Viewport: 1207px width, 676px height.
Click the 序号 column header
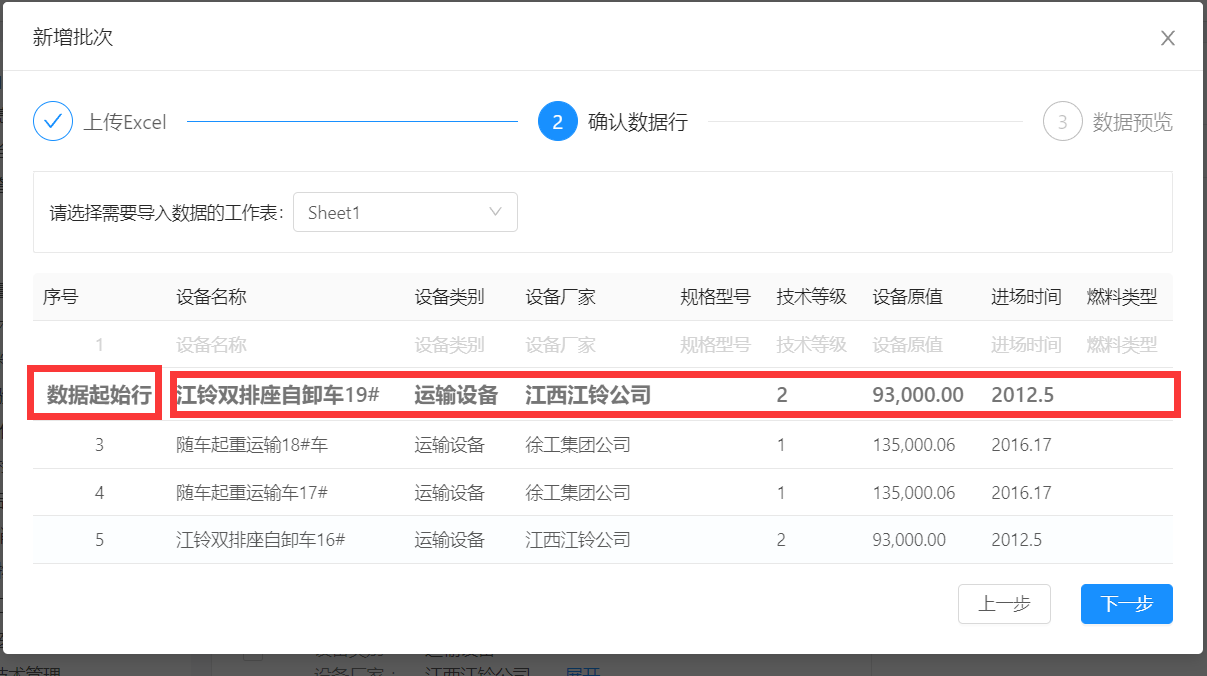point(60,297)
